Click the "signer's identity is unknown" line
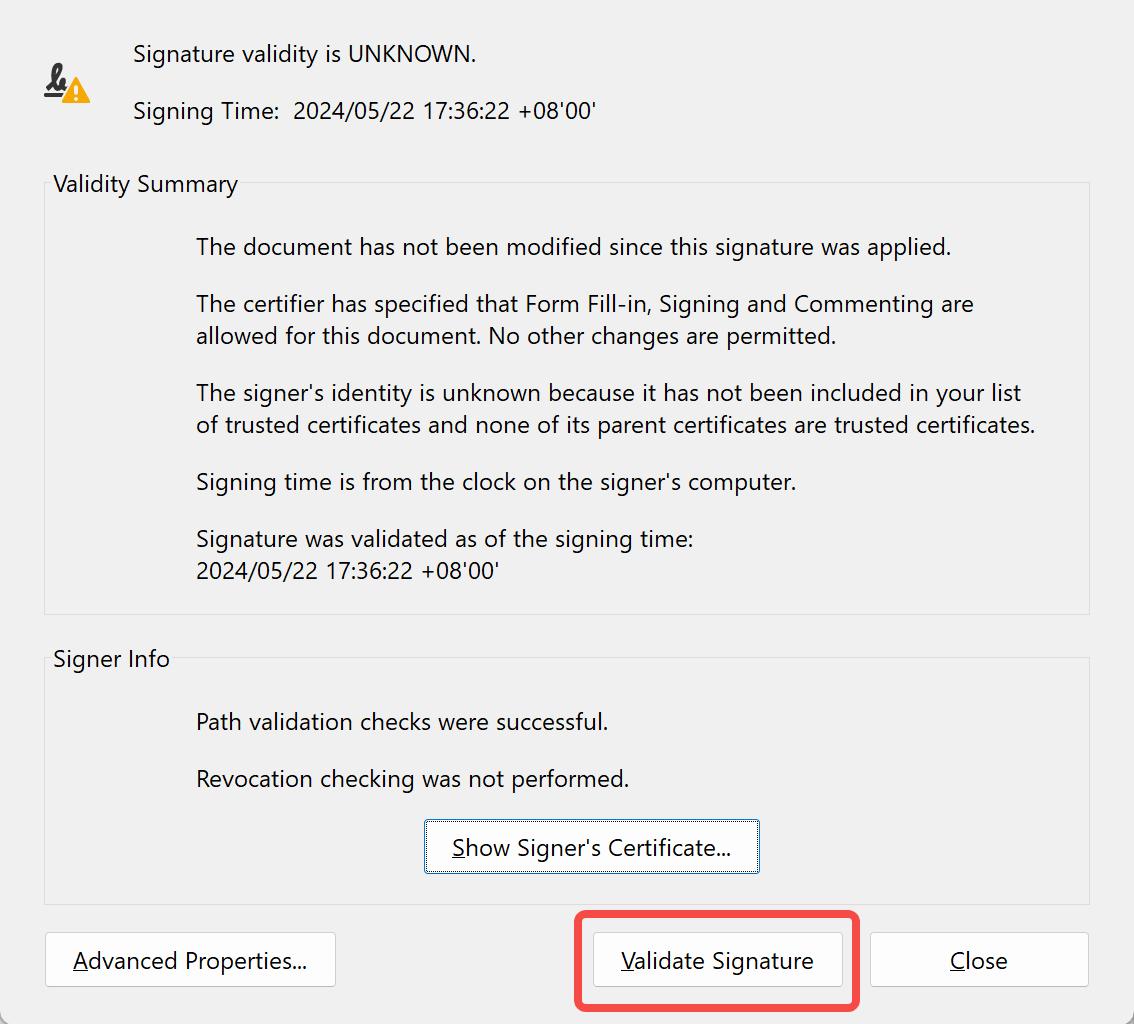The height and width of the screenshot is (1024, 1134). (x=608, y=393)
